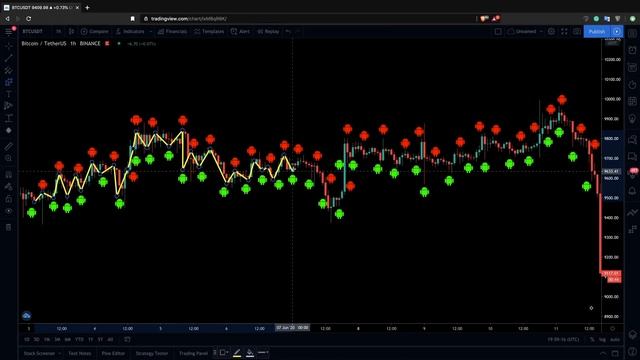
Task: Select the crosshair cursor tool
Action: 9,47
